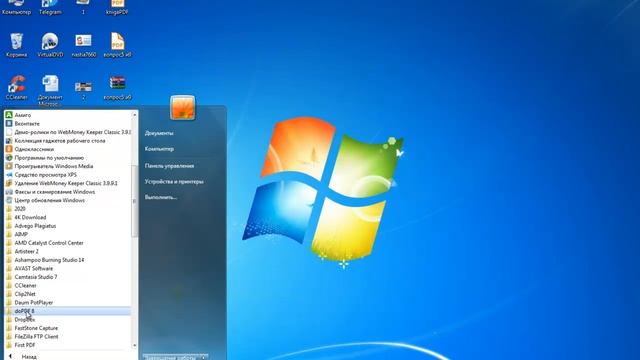Click the Завершение работы shutdown button
Screen dimensions: 640x360
pyautogui.click(x=171, y=358)
